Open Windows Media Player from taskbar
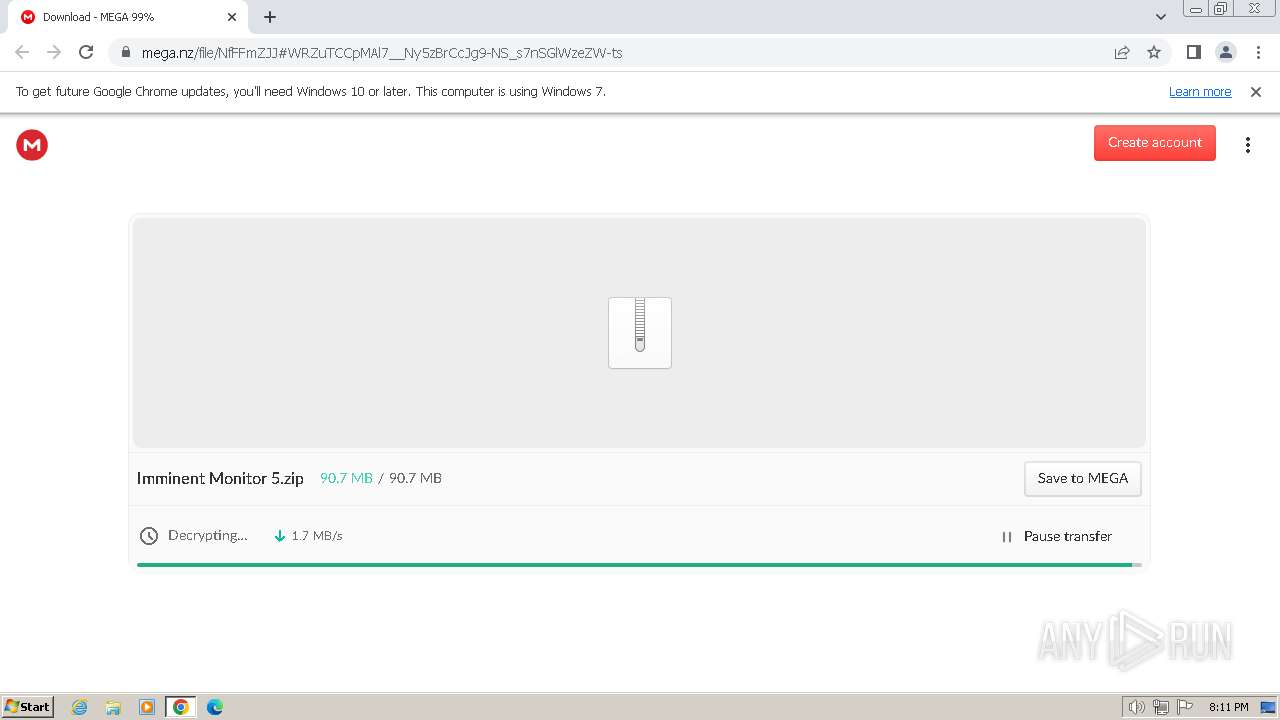This screenshot has height=720, width=1280. point(147,707)
